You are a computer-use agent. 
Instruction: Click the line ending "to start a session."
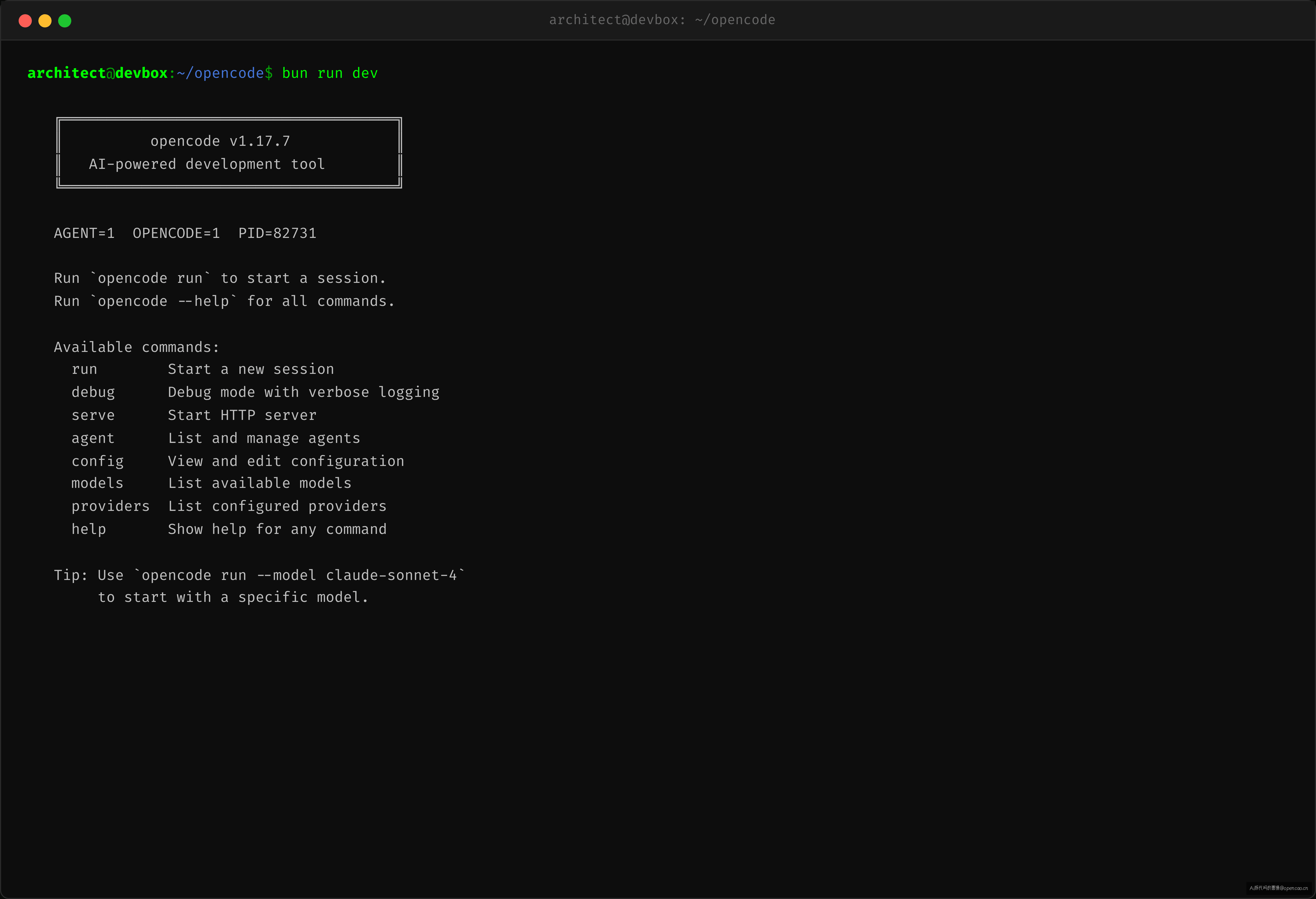[x=220, y=278]
